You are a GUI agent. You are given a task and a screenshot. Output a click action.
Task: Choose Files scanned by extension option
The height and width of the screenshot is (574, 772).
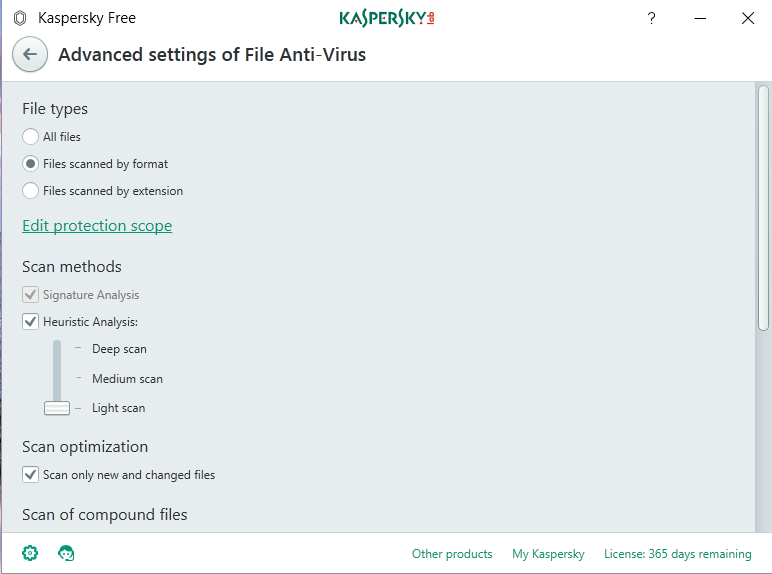pos(31,191)
